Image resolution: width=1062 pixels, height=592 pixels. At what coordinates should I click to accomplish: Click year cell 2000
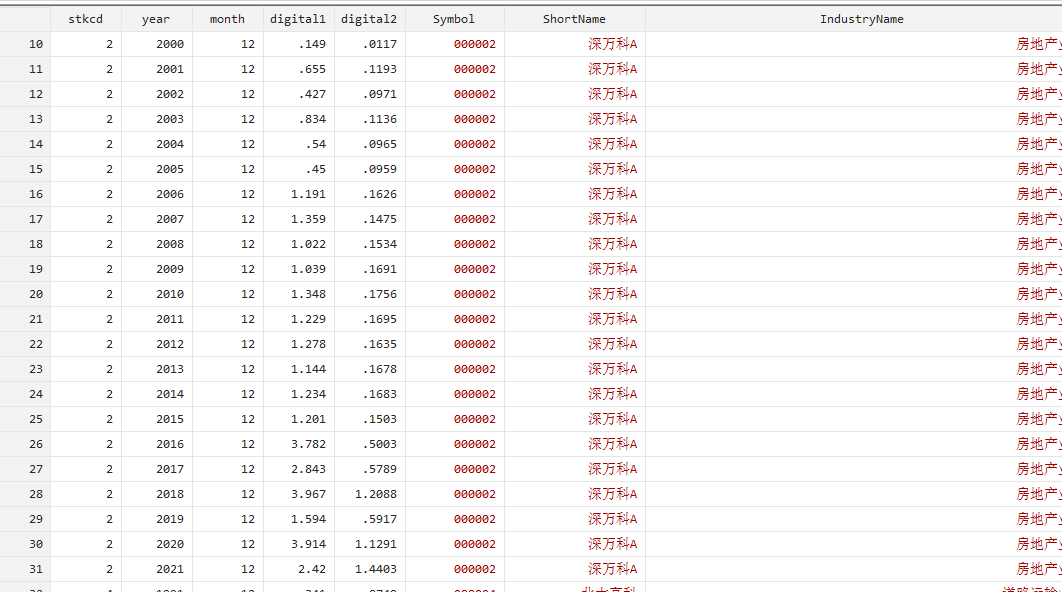coord(156,44)
